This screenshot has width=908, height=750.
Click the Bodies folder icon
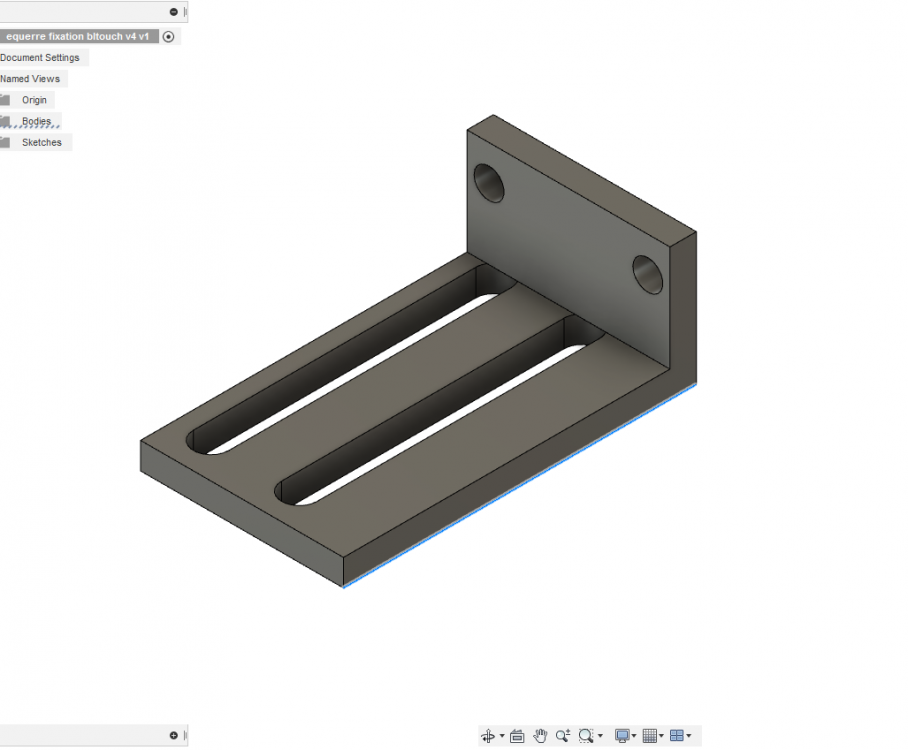click(x=5, y=121)
